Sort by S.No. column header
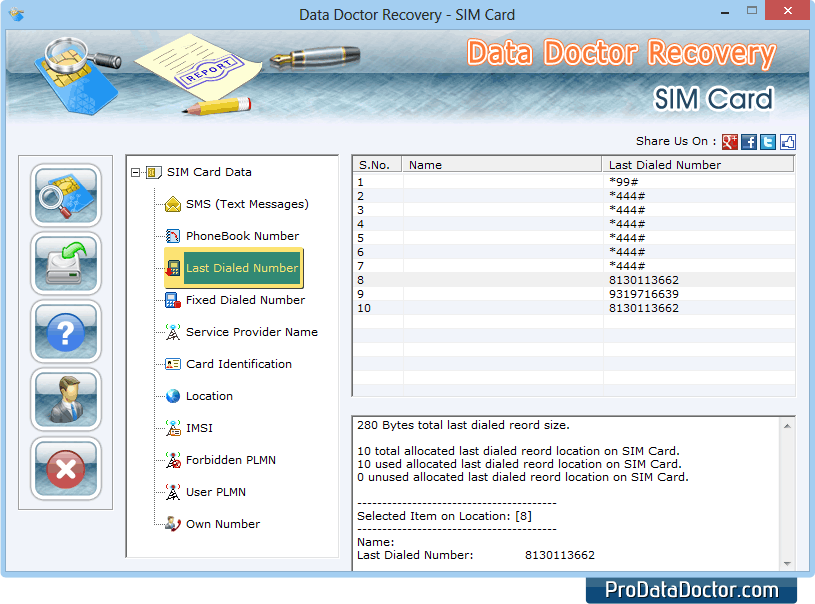This screenshot has height=604, width=815. click(378, 165)
